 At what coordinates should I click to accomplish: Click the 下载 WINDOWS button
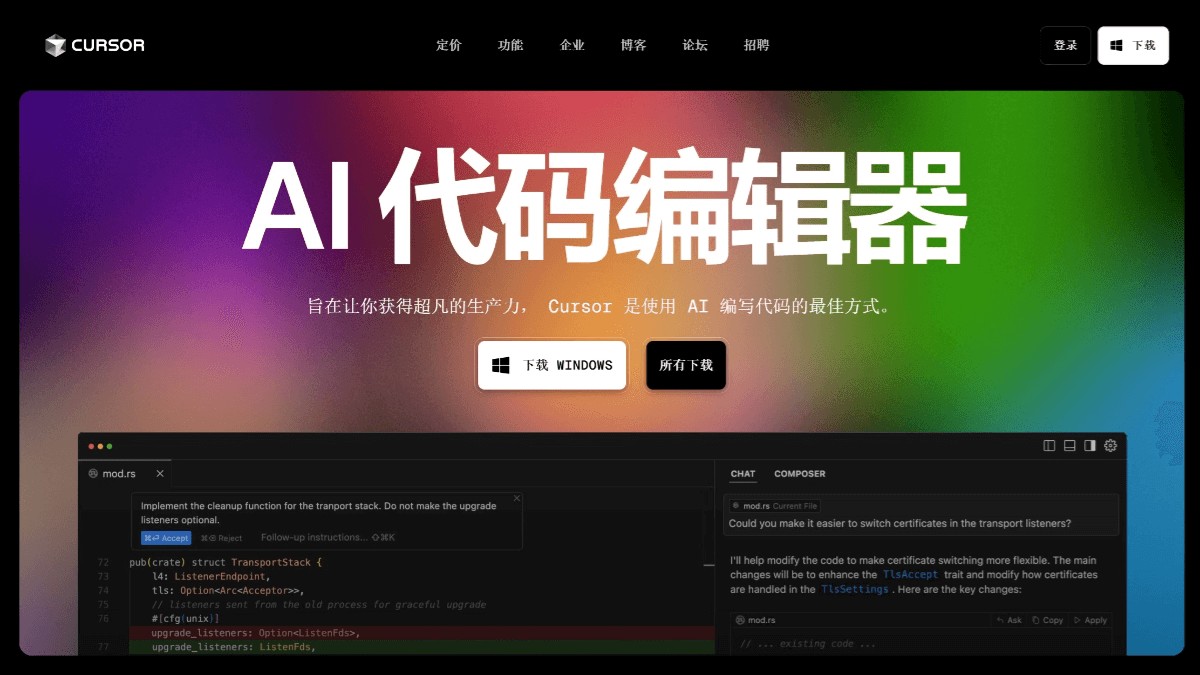point(552,365)
